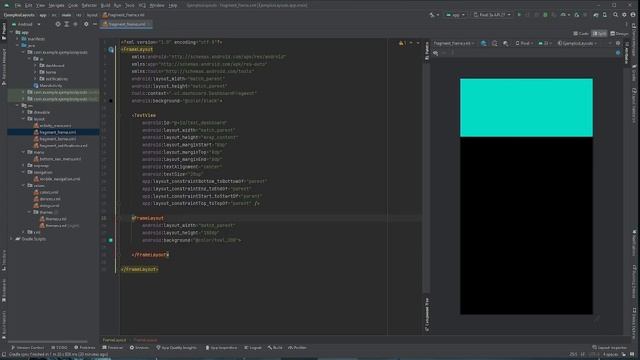Switch editor to Split view
Viewport: 640px width, 360px height.
click(x=599, y=33)
